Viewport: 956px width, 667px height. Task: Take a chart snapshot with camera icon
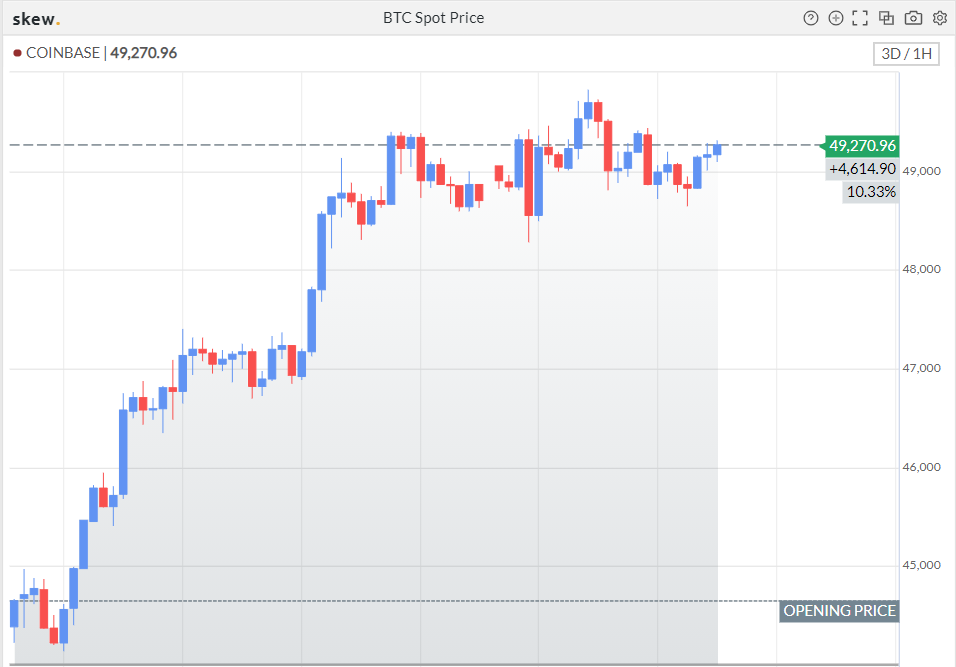[913, 18]
